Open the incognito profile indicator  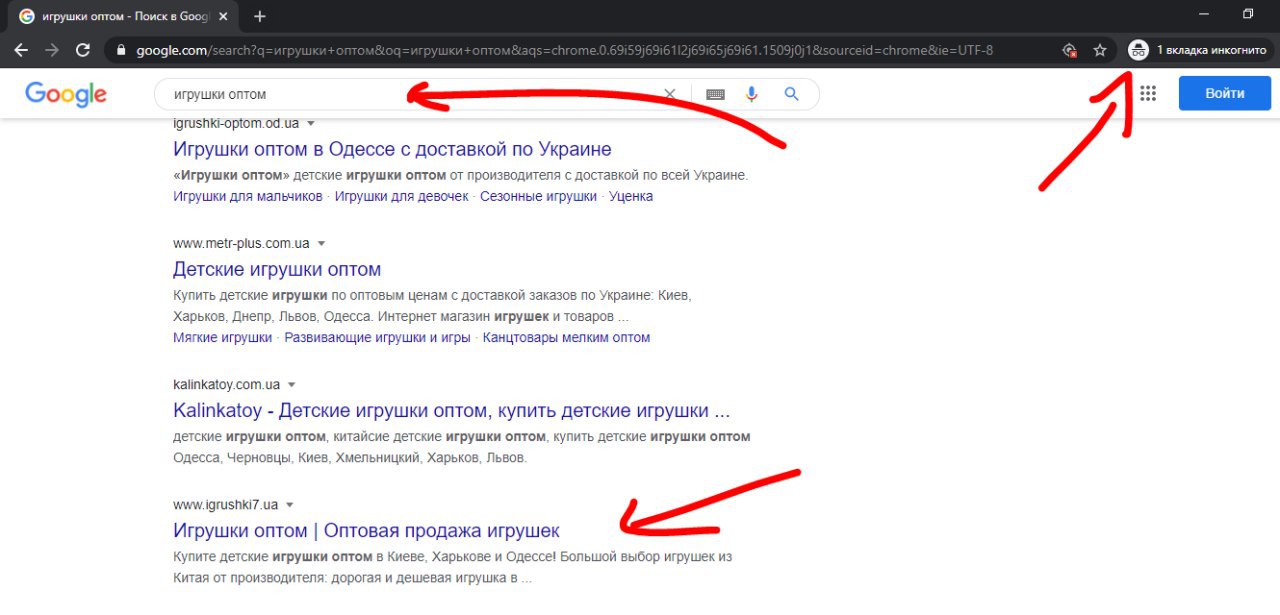[1200, 50]
